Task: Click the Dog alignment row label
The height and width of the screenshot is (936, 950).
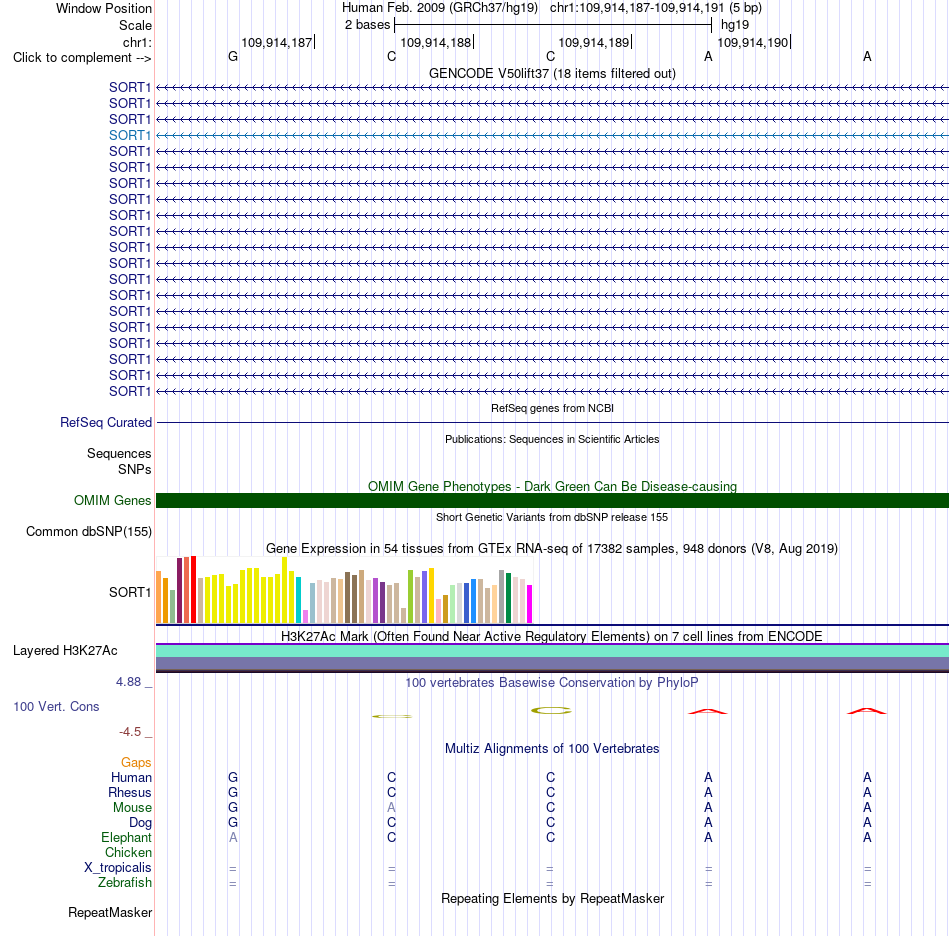Action: point(140,823)
